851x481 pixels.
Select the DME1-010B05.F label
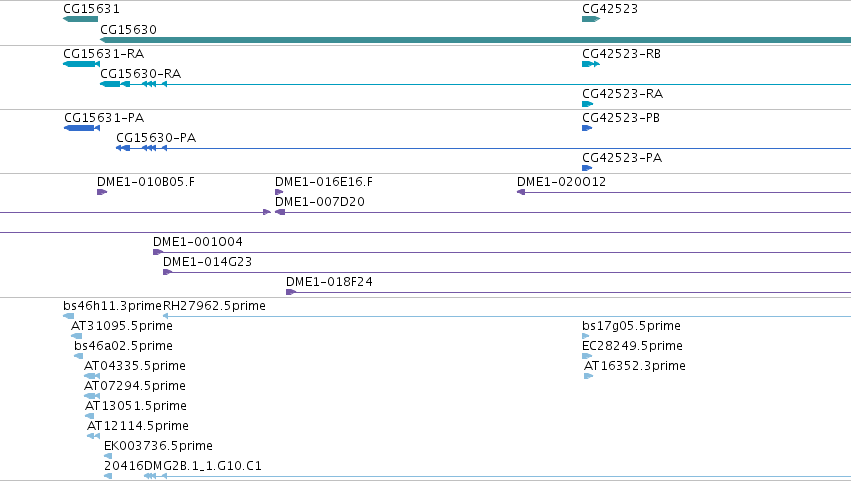(146, 182)
